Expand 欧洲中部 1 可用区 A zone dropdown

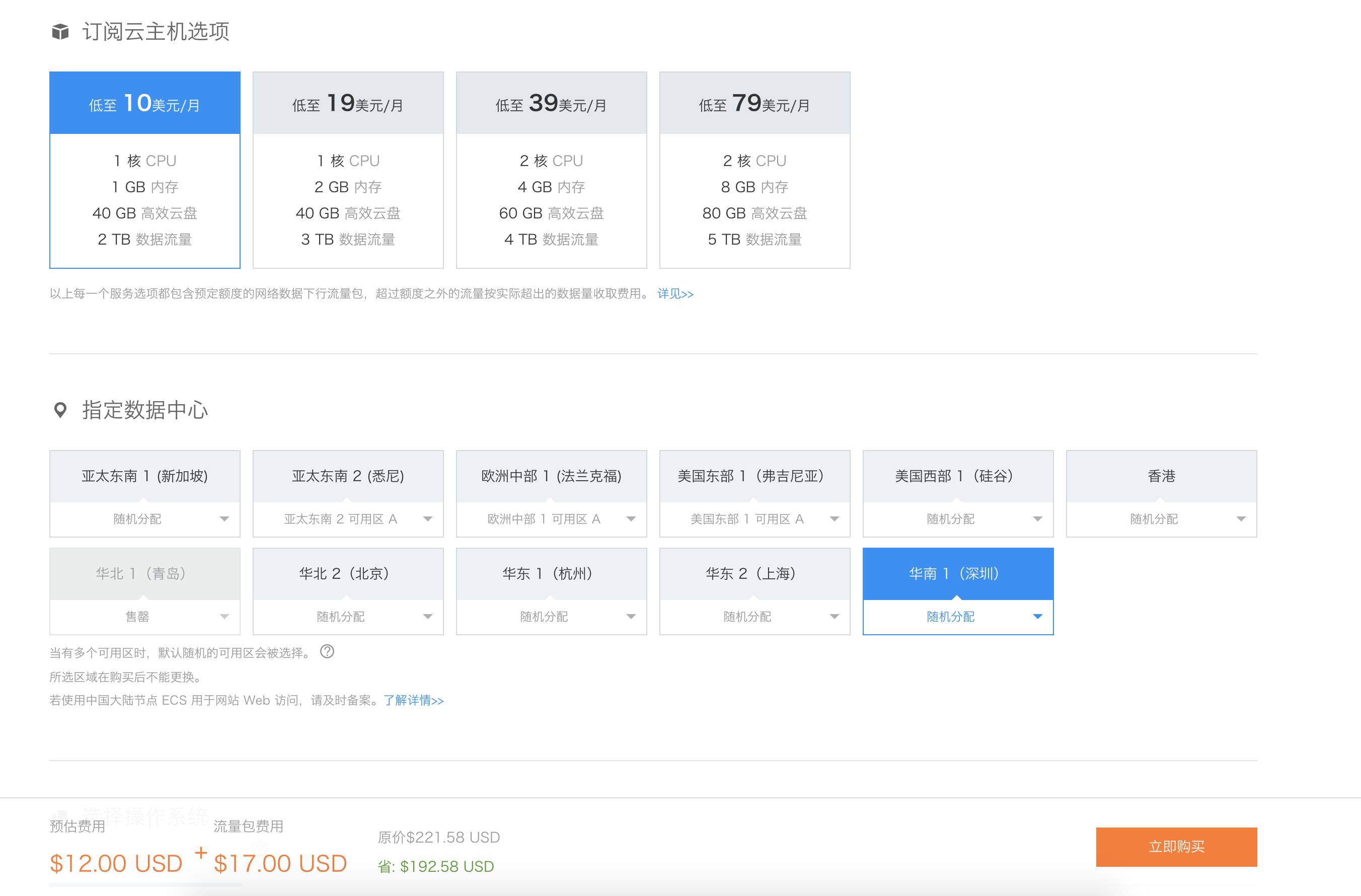pos(551,519)
